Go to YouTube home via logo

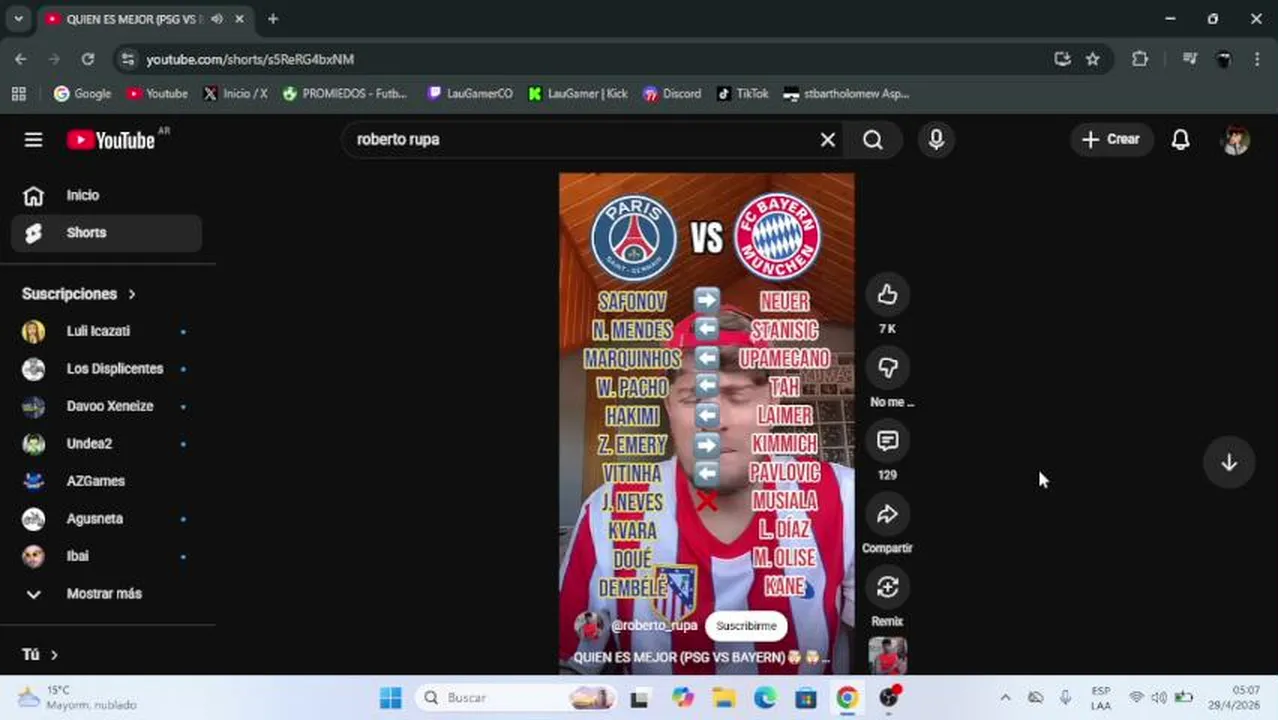pyautogui.click(x=111, y=140)
